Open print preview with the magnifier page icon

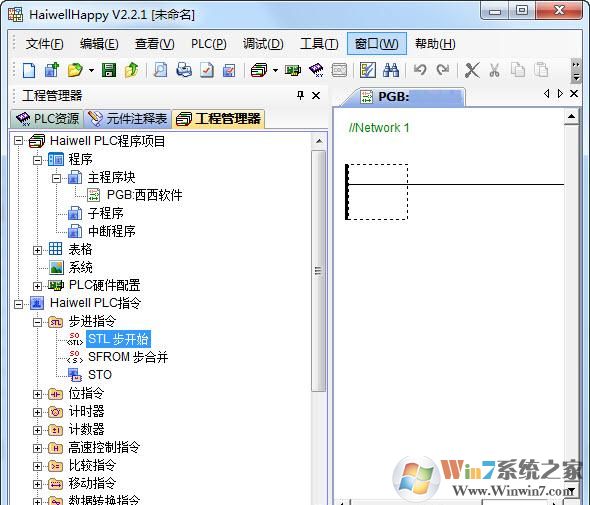[161, 70]
